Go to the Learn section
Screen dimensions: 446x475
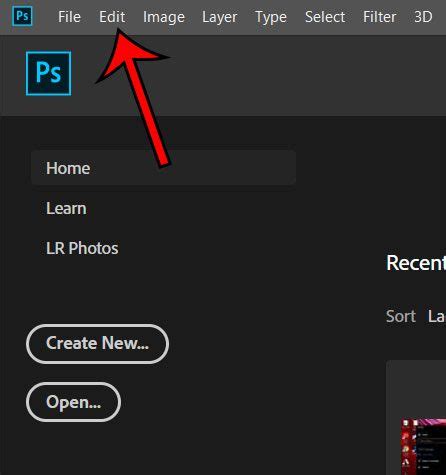66,208
